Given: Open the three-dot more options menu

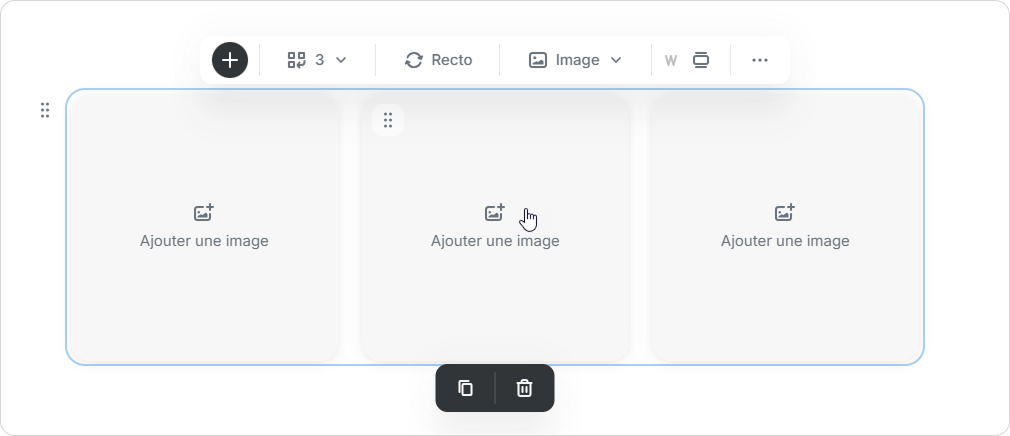Looking at the screenshot, I should [760, 60].
